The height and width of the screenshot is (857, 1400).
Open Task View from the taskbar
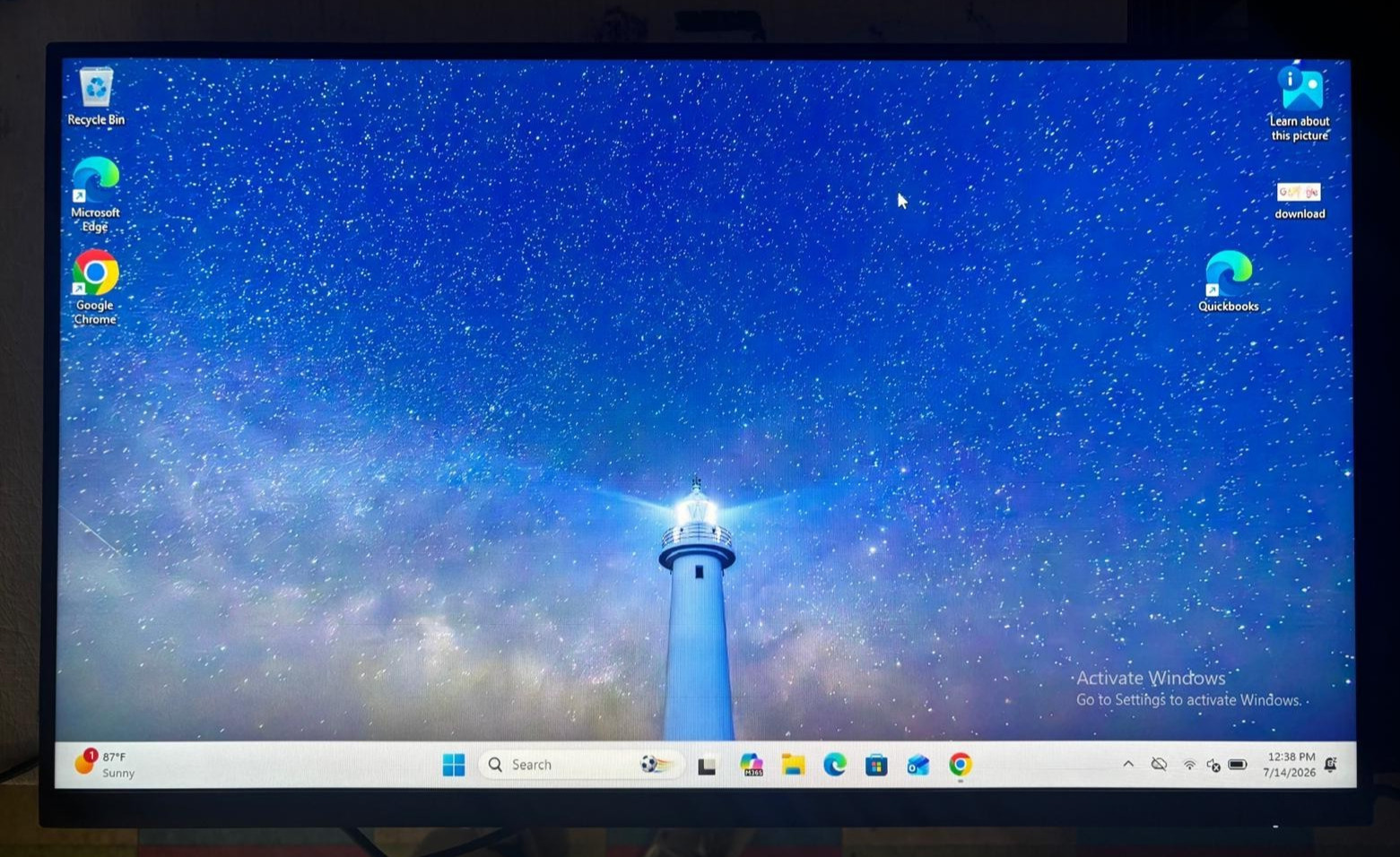coord(707,766)
